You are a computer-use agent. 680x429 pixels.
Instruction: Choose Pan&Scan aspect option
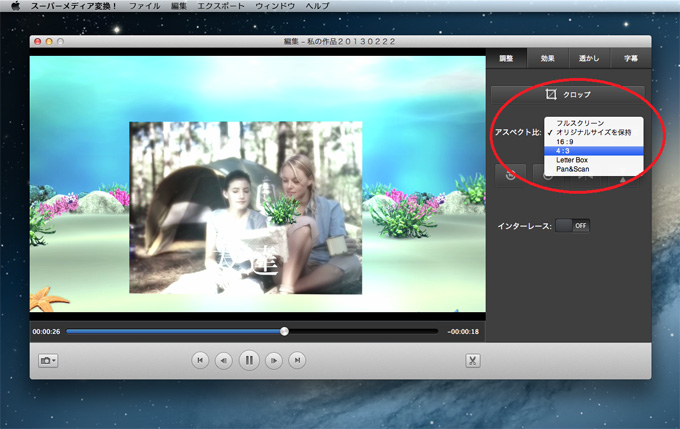pyautogui.click(x=594, y=169)
